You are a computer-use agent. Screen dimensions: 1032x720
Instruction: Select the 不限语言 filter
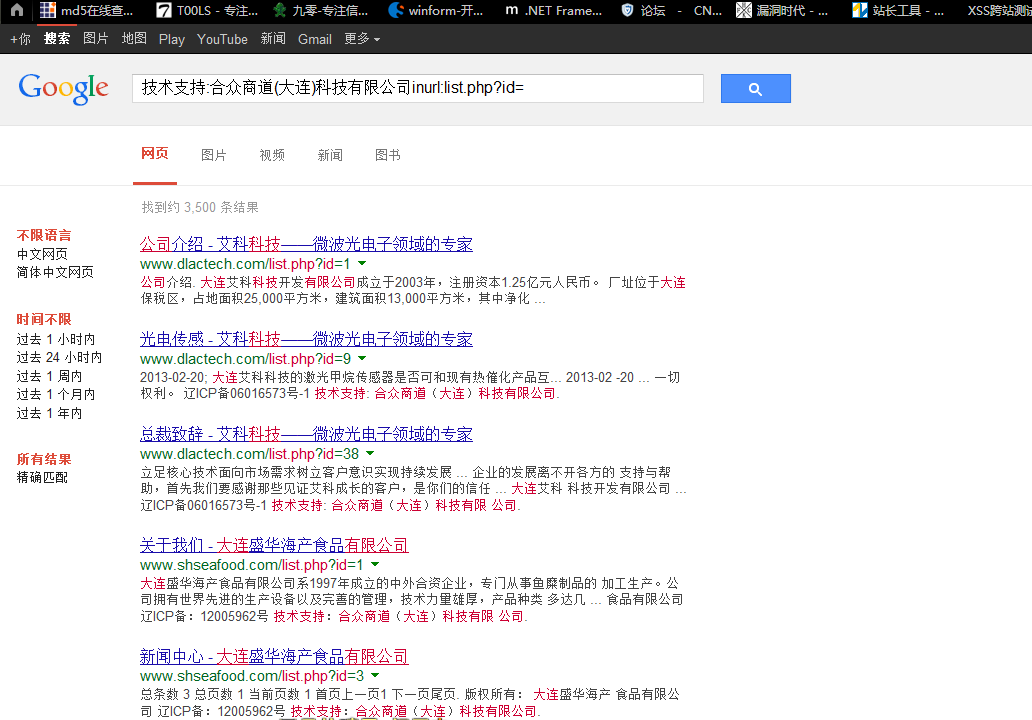click(x=44, y=236)
